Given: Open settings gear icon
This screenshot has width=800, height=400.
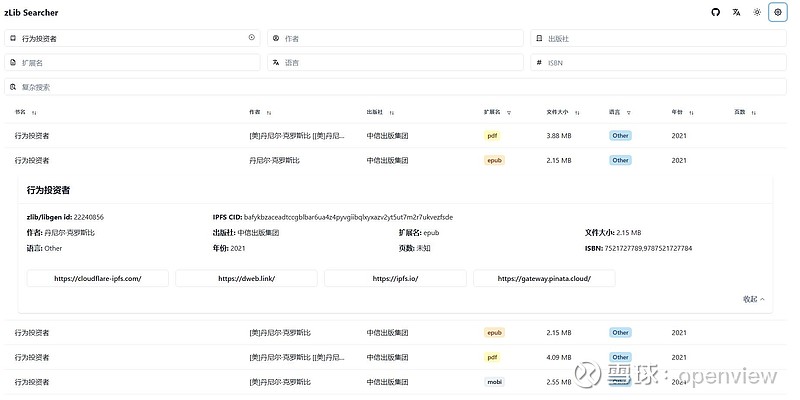Looking at the screenshot, I should click(777, 12).
